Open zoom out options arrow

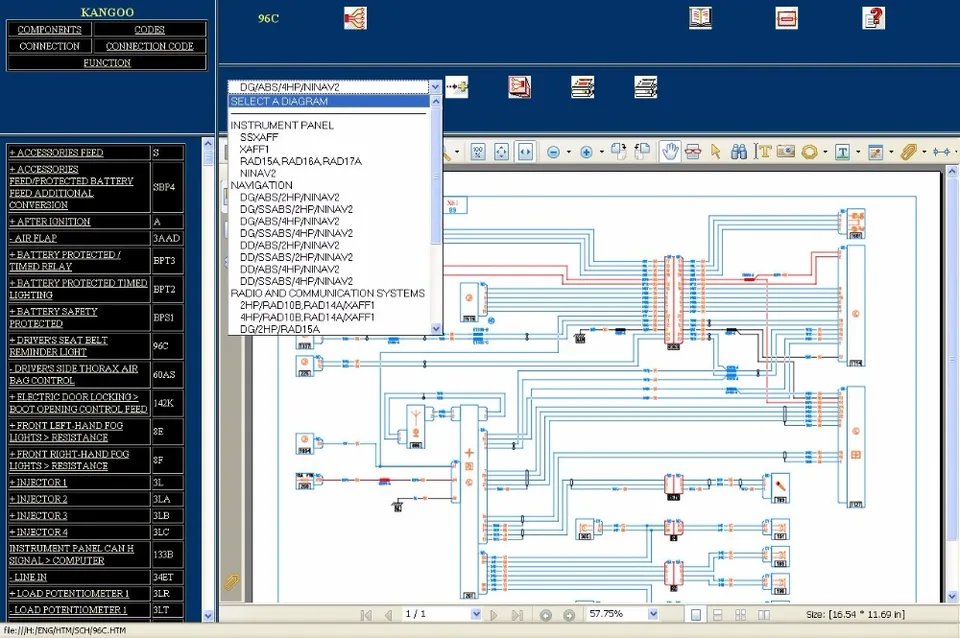[x=569, y=152]
